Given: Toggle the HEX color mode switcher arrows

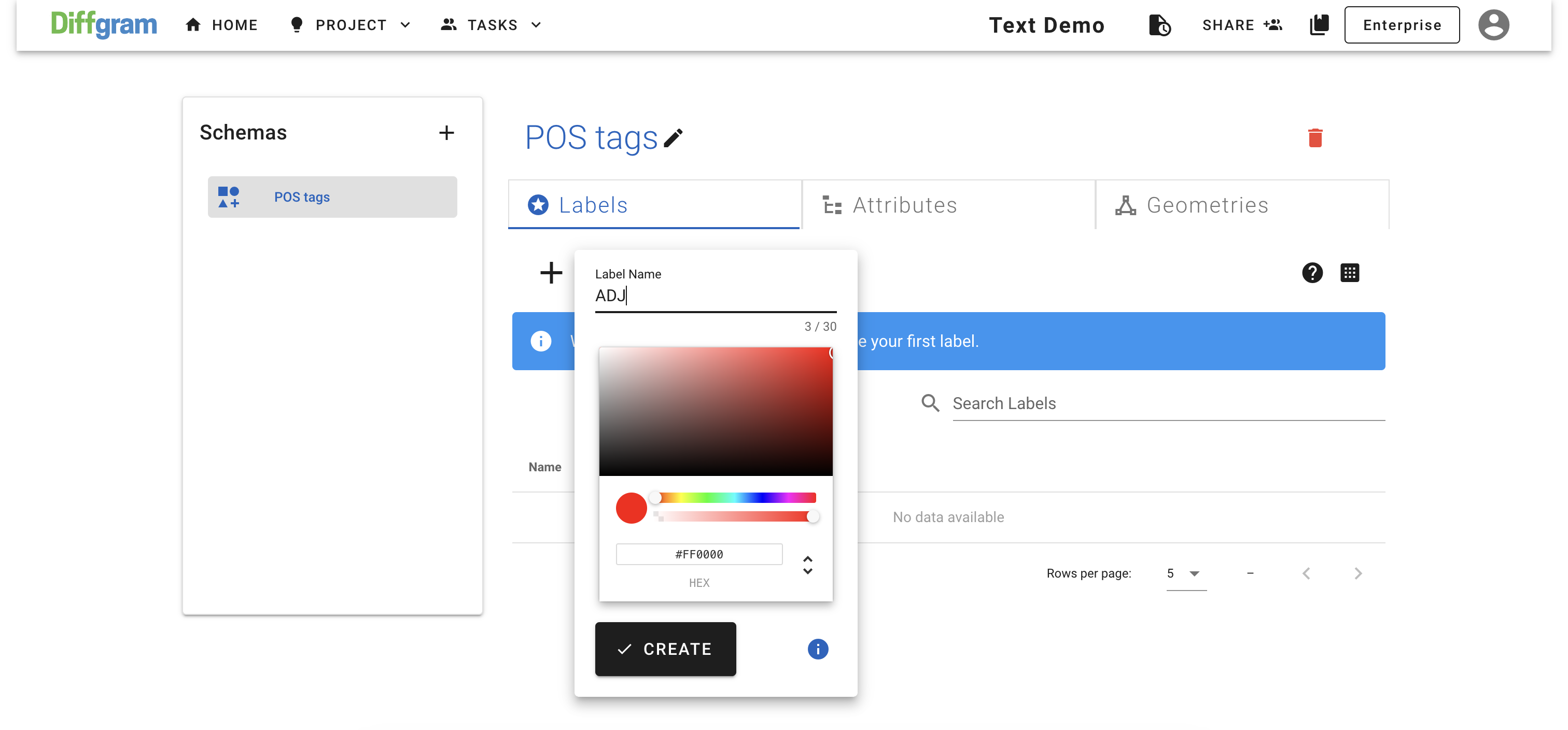Looking at the screenshot, I should point(807,565).
